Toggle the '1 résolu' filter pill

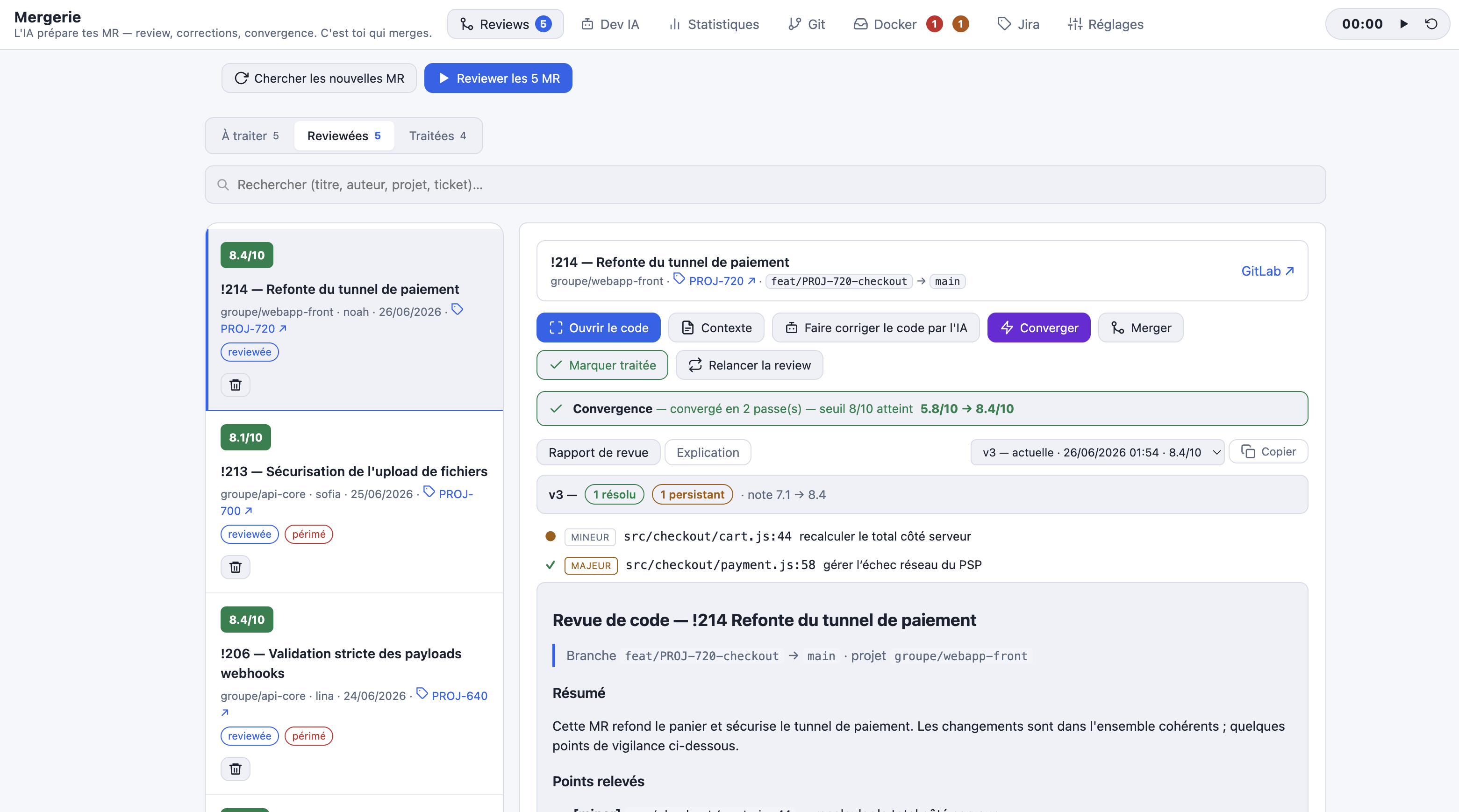(x=614, y=494)
